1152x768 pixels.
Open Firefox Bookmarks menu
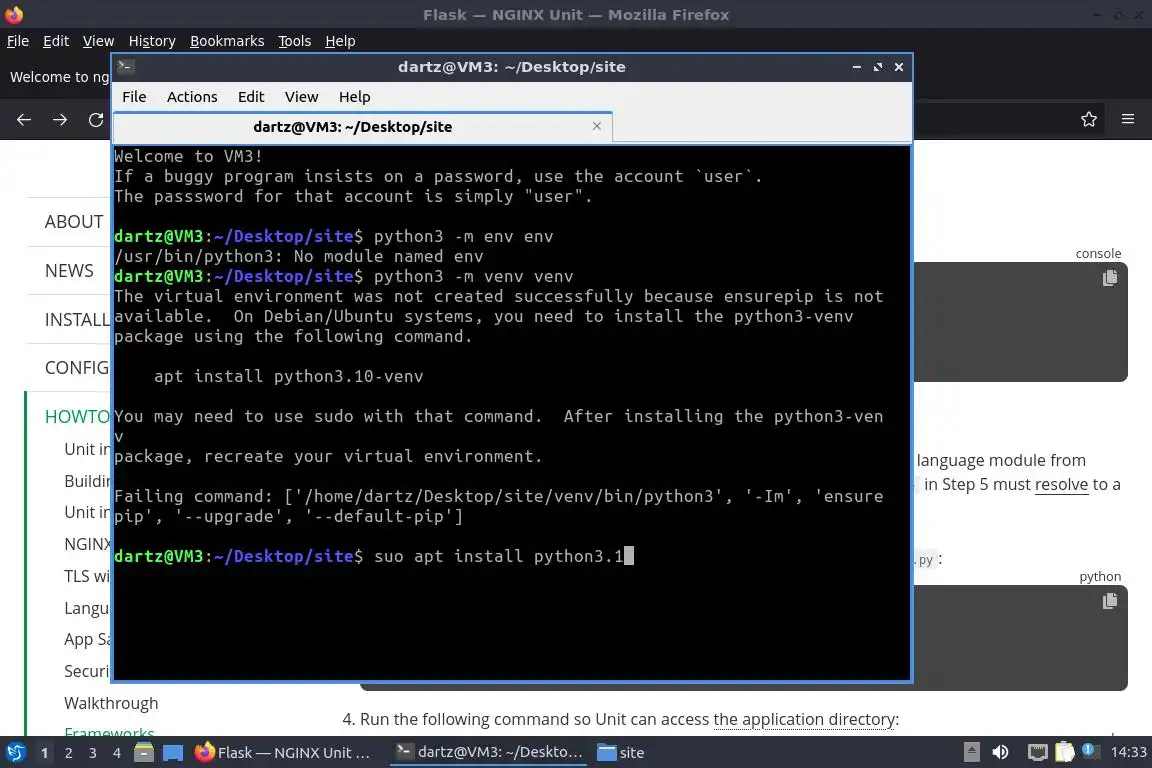click(227, 41)
